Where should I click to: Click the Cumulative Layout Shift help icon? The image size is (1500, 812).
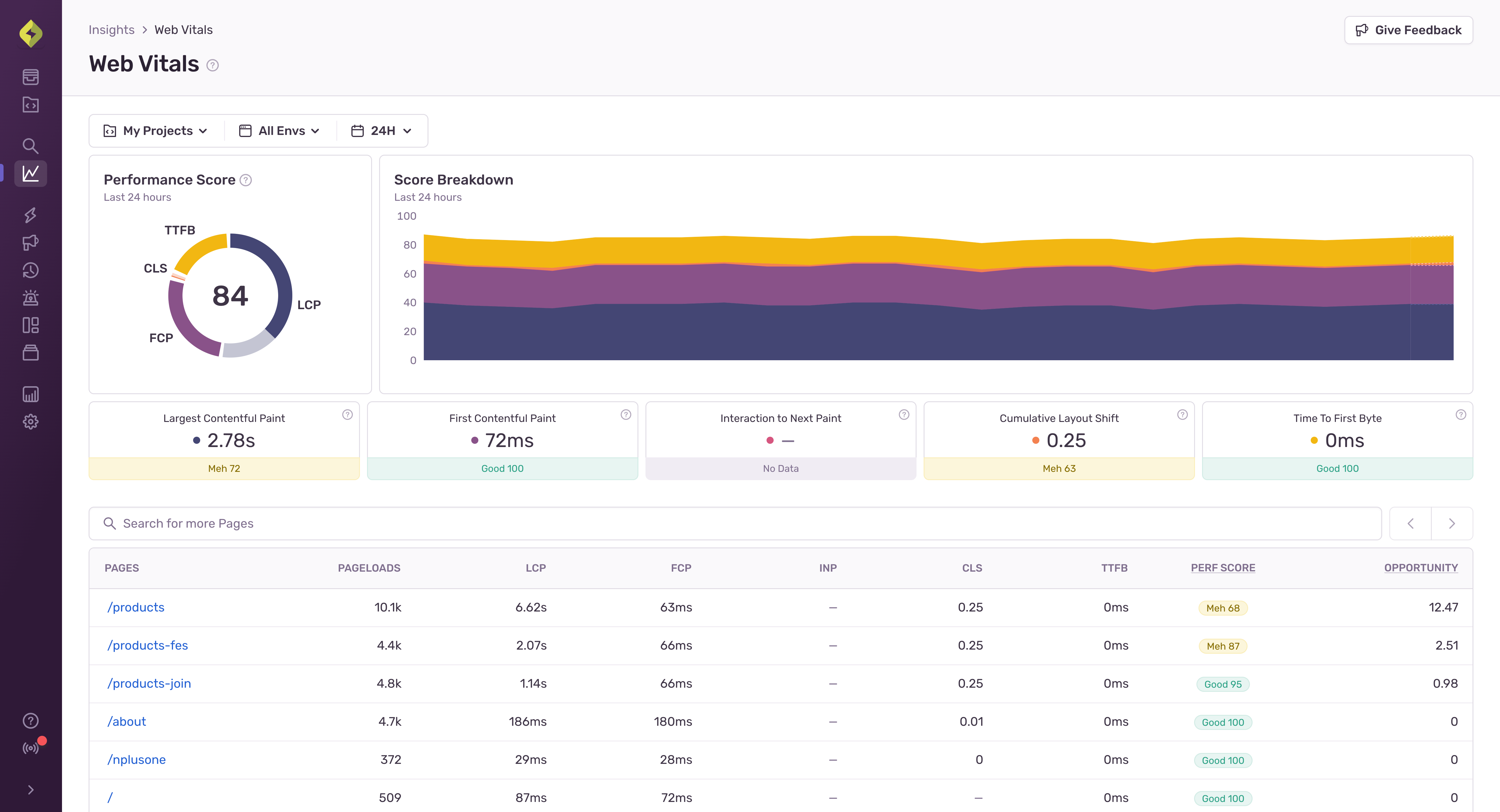click(1183, 415)
